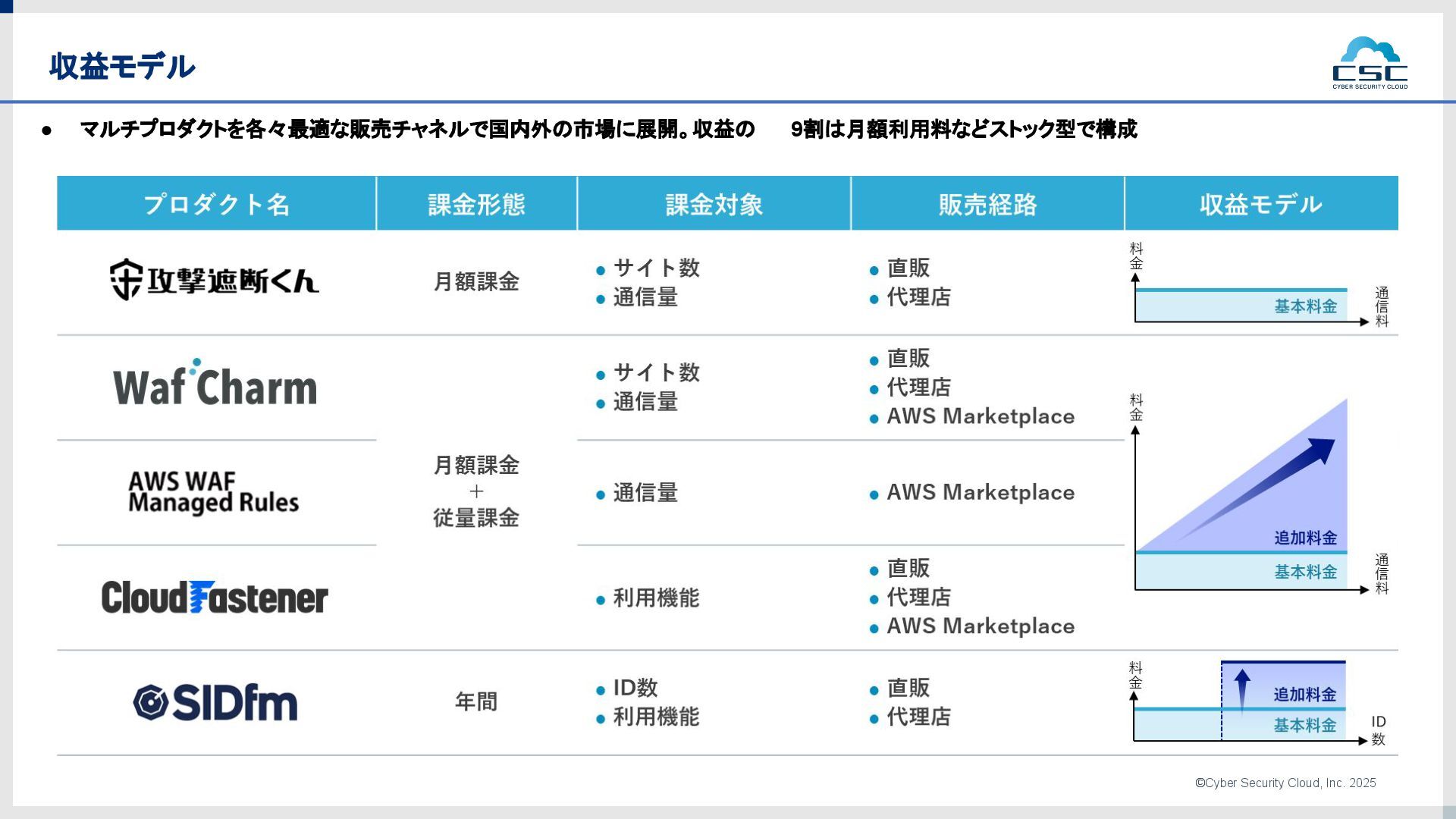
Task: Click AWS Marketplace in the Managed Rules row
Action: (981, 492)
